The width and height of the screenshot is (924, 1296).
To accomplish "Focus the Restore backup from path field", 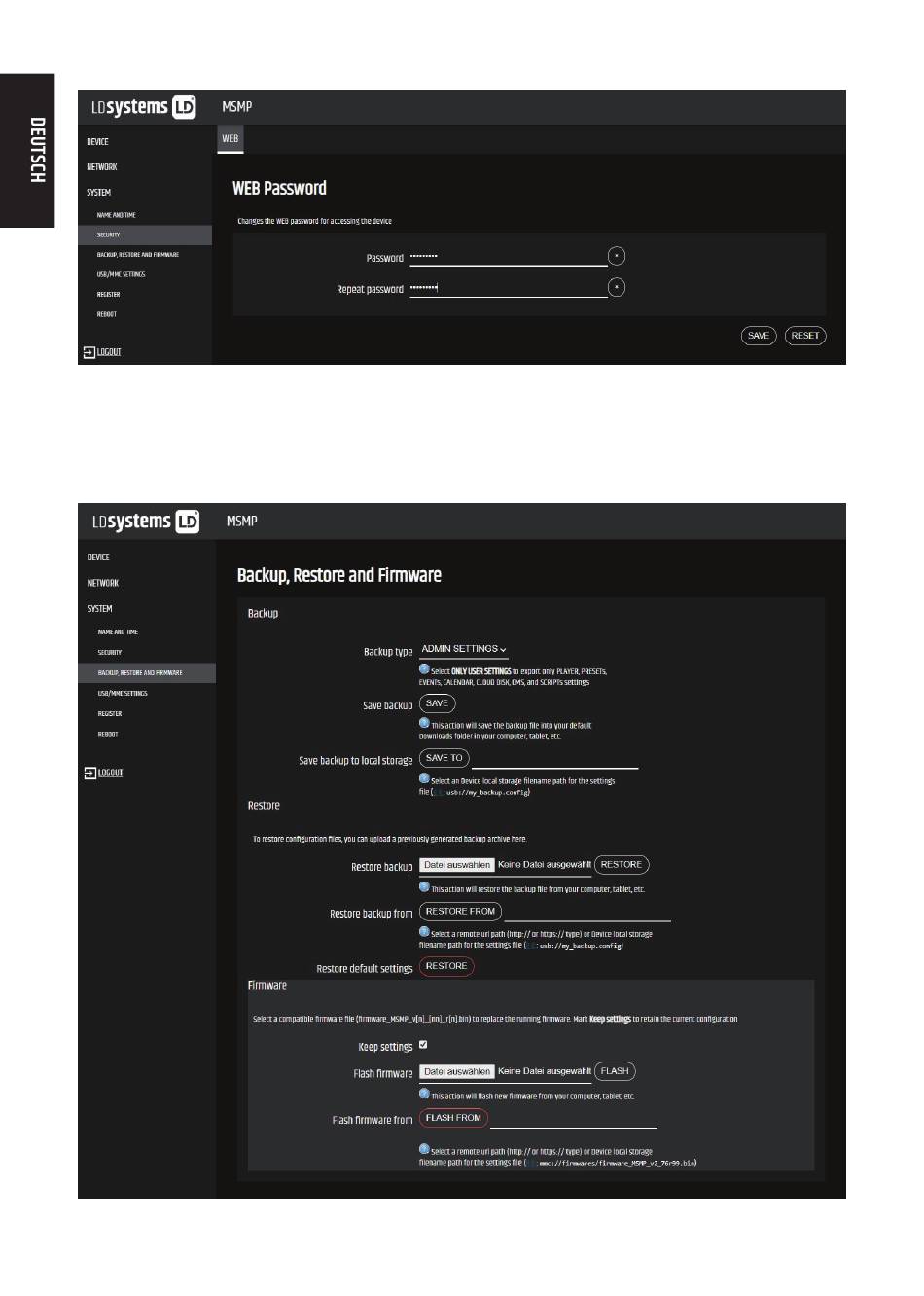I will coord(588,912).
